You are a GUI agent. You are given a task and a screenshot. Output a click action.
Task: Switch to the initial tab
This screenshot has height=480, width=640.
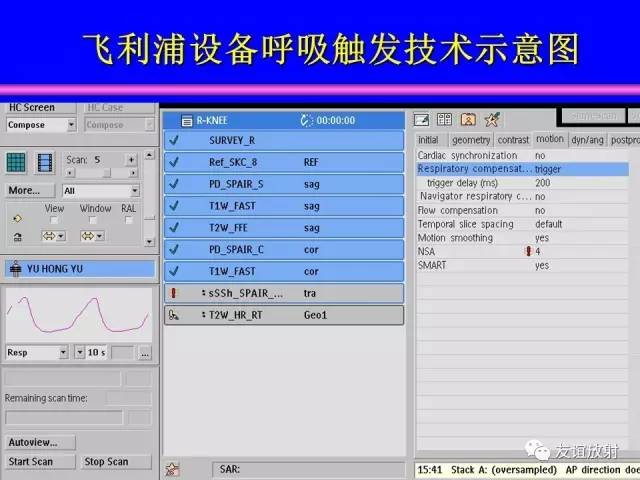coord(428,140)
